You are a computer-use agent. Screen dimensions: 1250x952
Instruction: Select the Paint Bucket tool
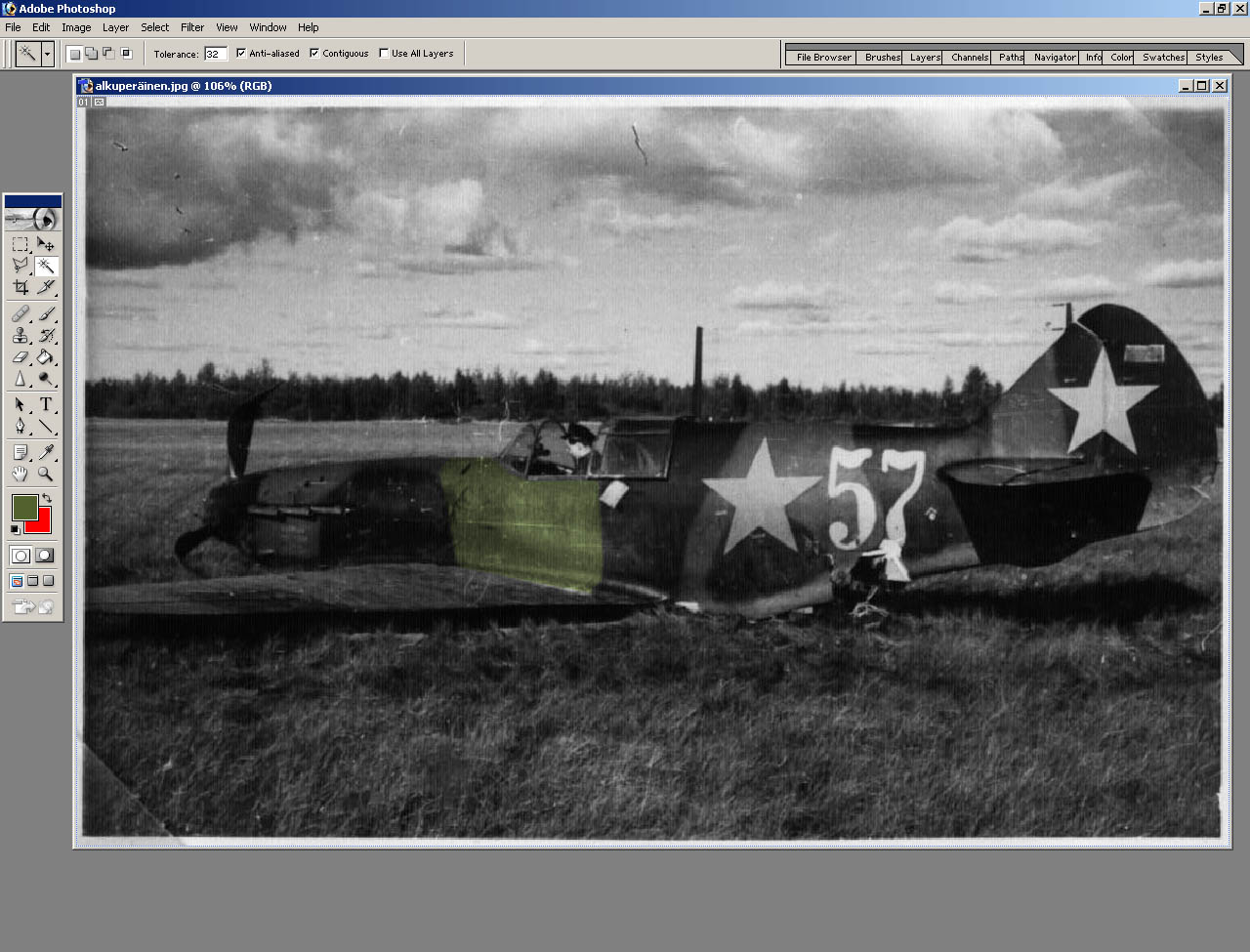[x=46, y=357]
